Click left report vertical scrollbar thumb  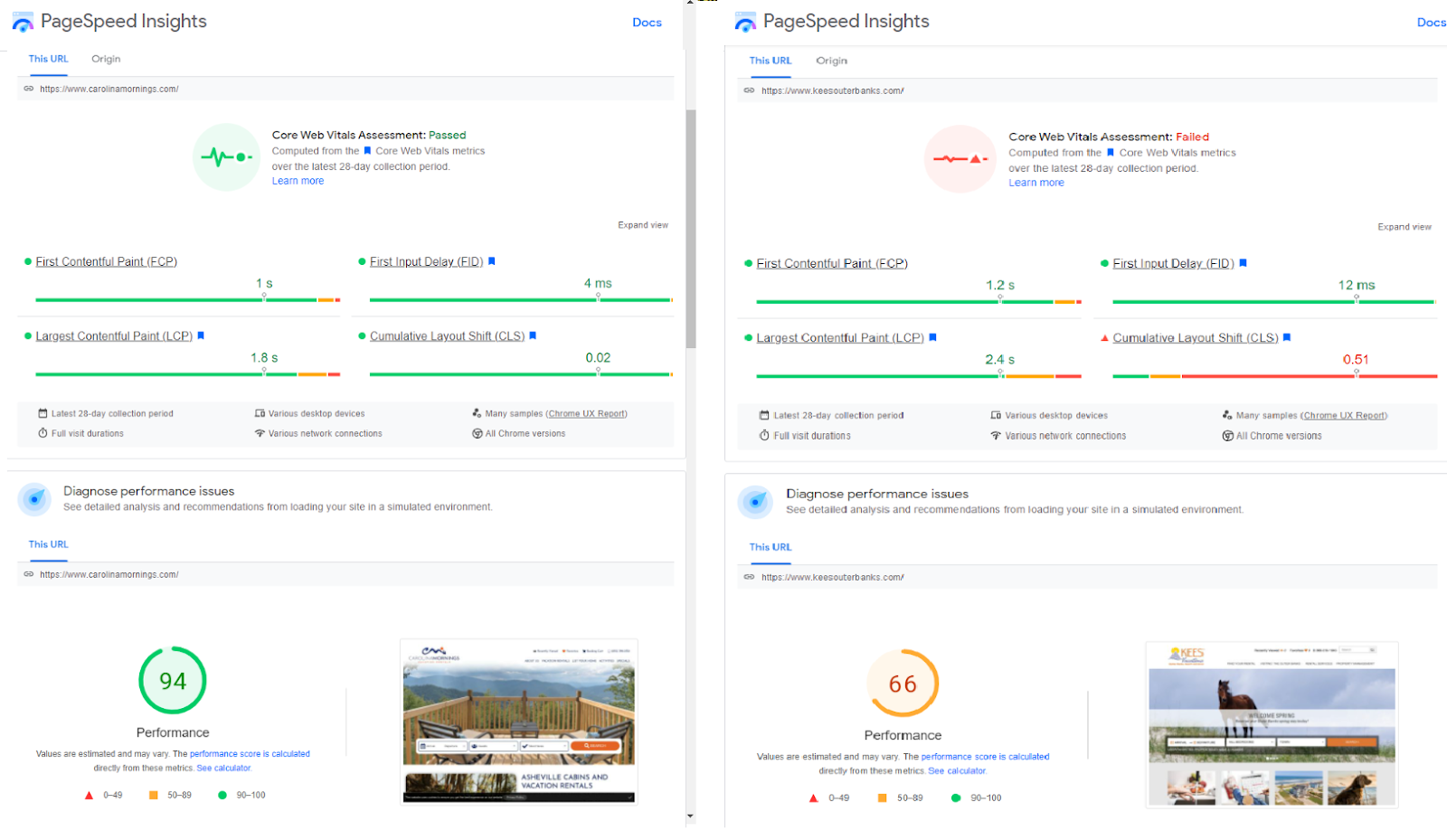[x=691, y=229]
